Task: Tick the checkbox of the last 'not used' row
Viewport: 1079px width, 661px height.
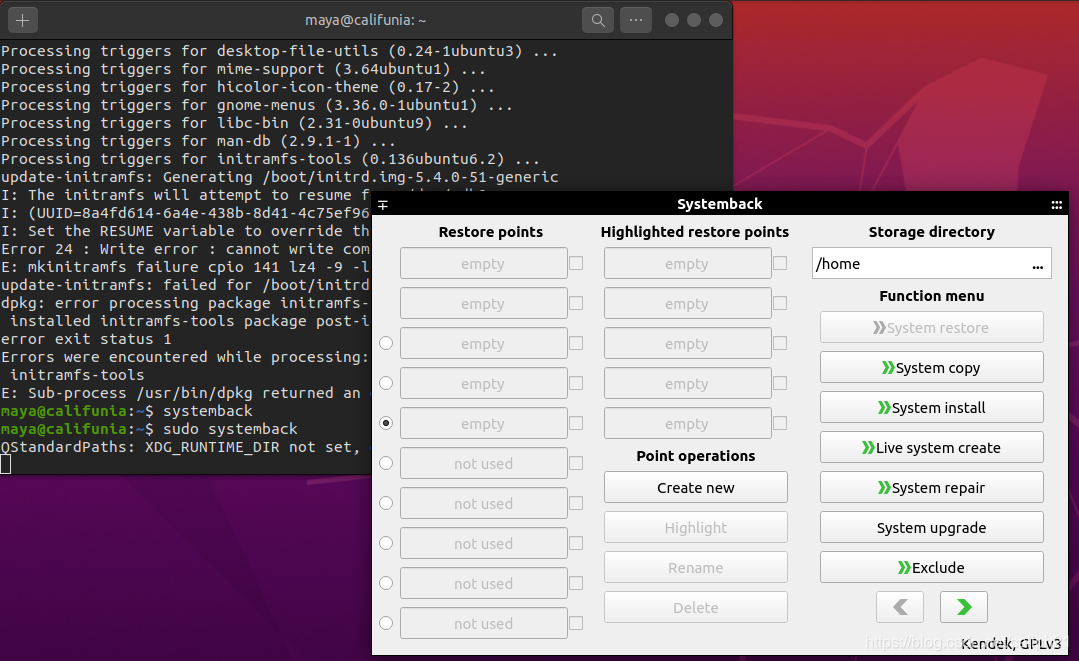Action: coord(577,622)
